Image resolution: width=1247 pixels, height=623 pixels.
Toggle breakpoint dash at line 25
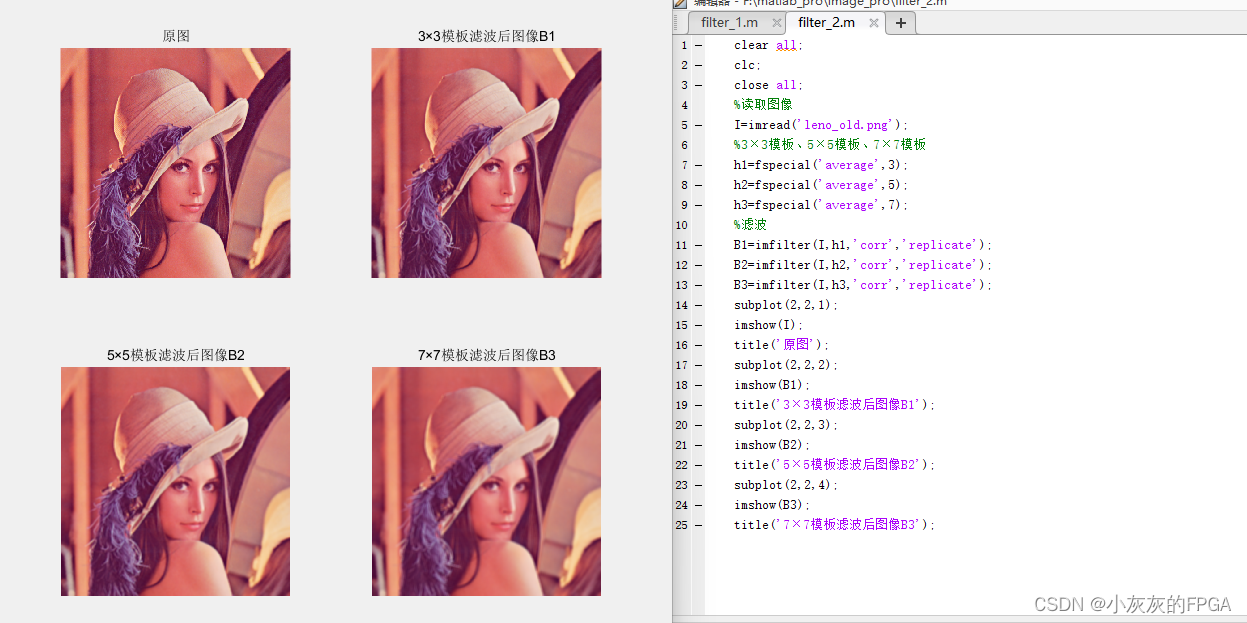pyautogui.click(x=698, y=525)
